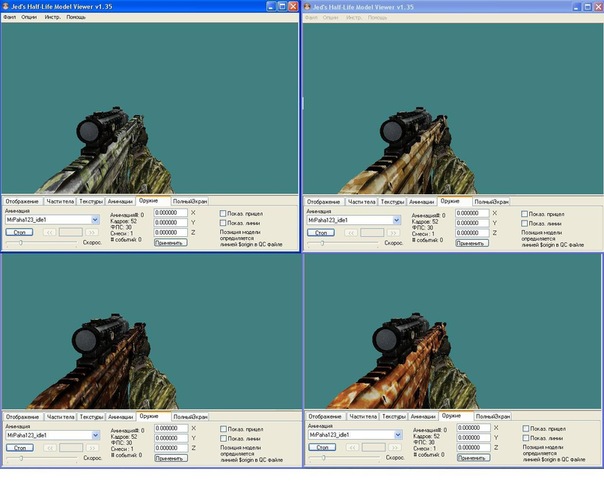
Task: Stop animation with Стоп in bottom-left window
Action: (x=20, y=448)
